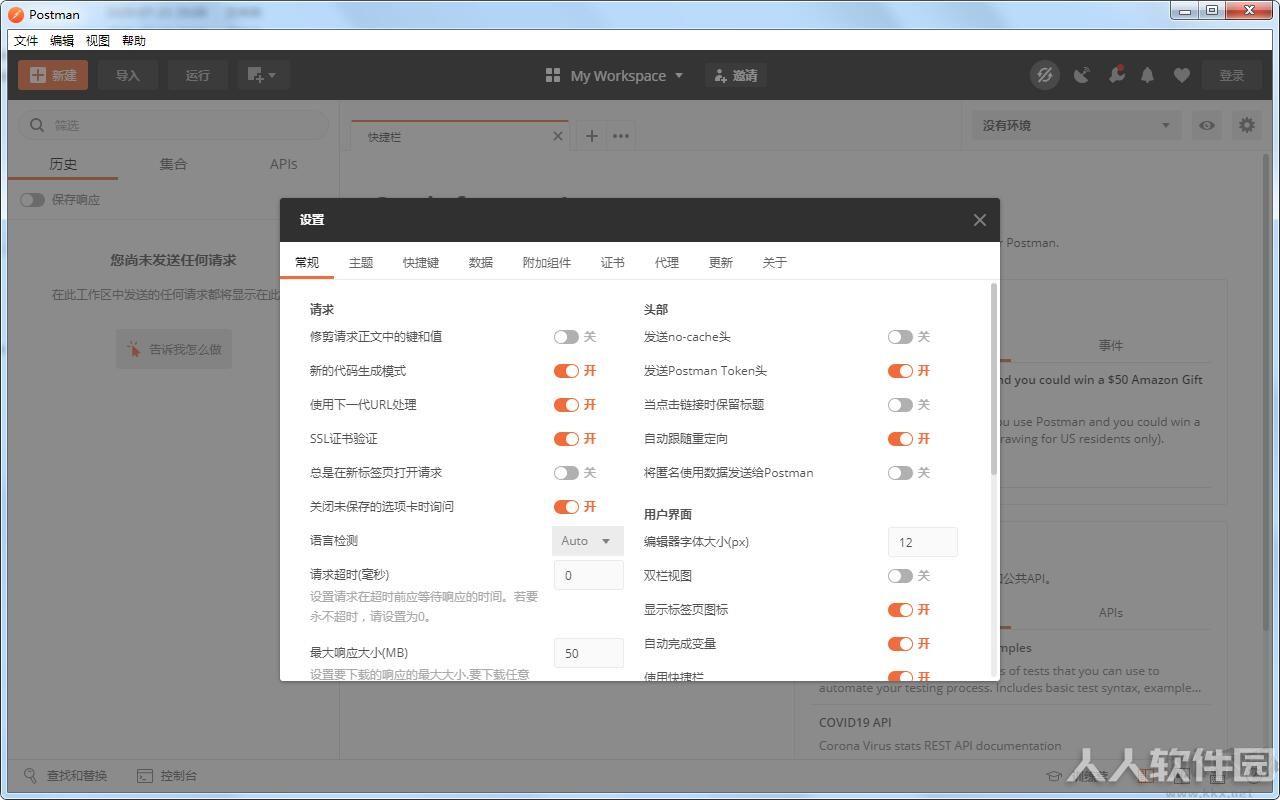Add a new tab with plus icon
This screenshot has height=800, width=1280.
tap(592, 136)
